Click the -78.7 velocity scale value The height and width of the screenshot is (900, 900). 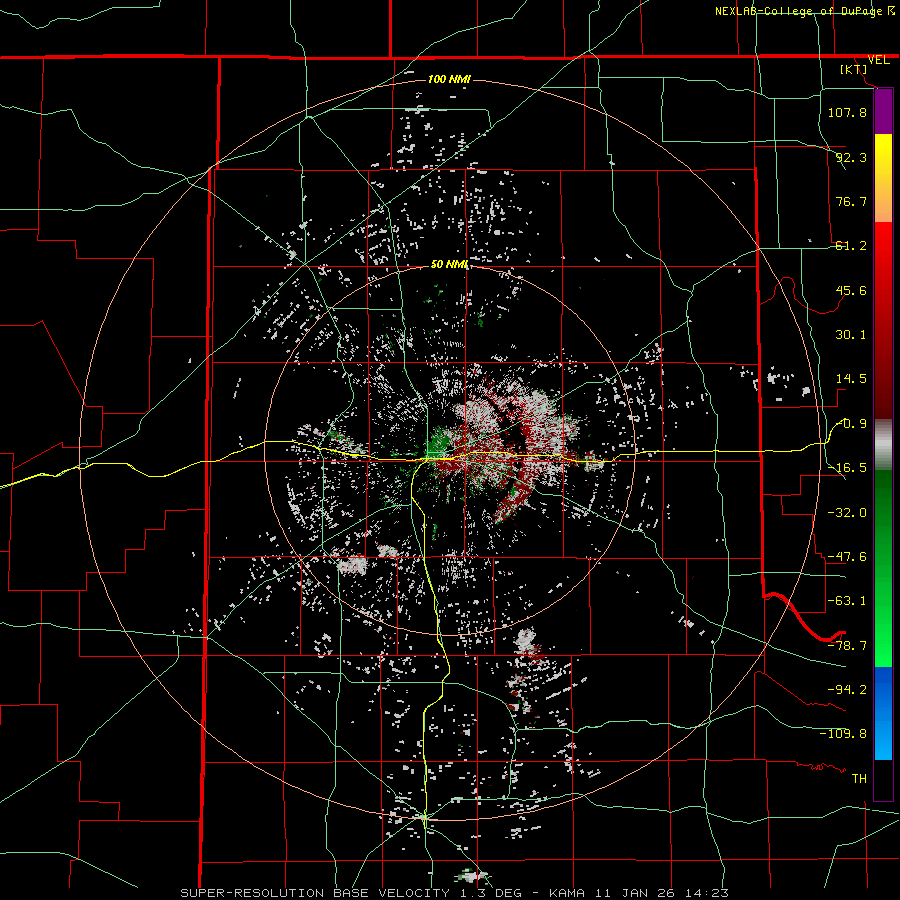pos(847,646)
